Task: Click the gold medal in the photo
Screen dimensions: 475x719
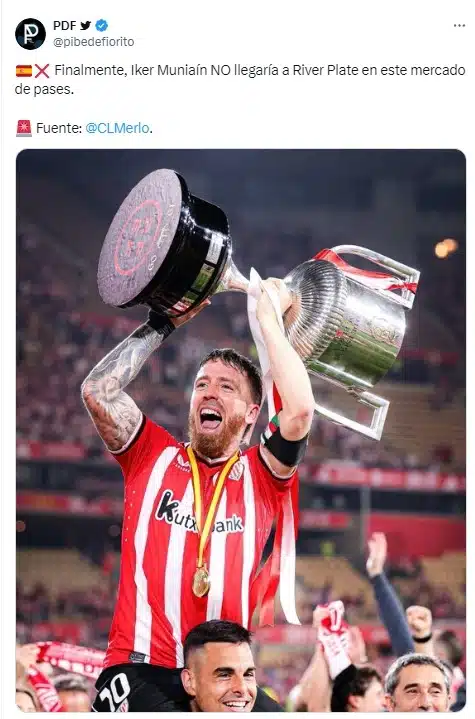Action: tap(201, 581)
